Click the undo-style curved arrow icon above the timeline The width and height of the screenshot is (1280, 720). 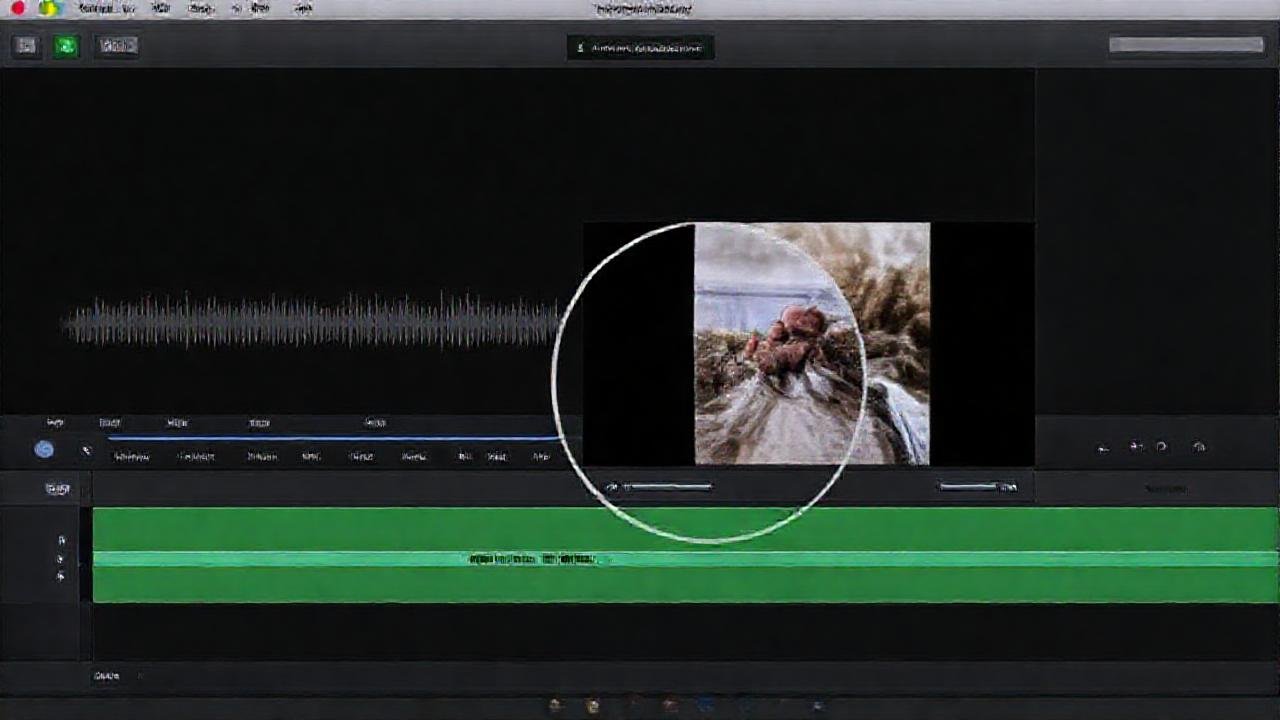1163,447
